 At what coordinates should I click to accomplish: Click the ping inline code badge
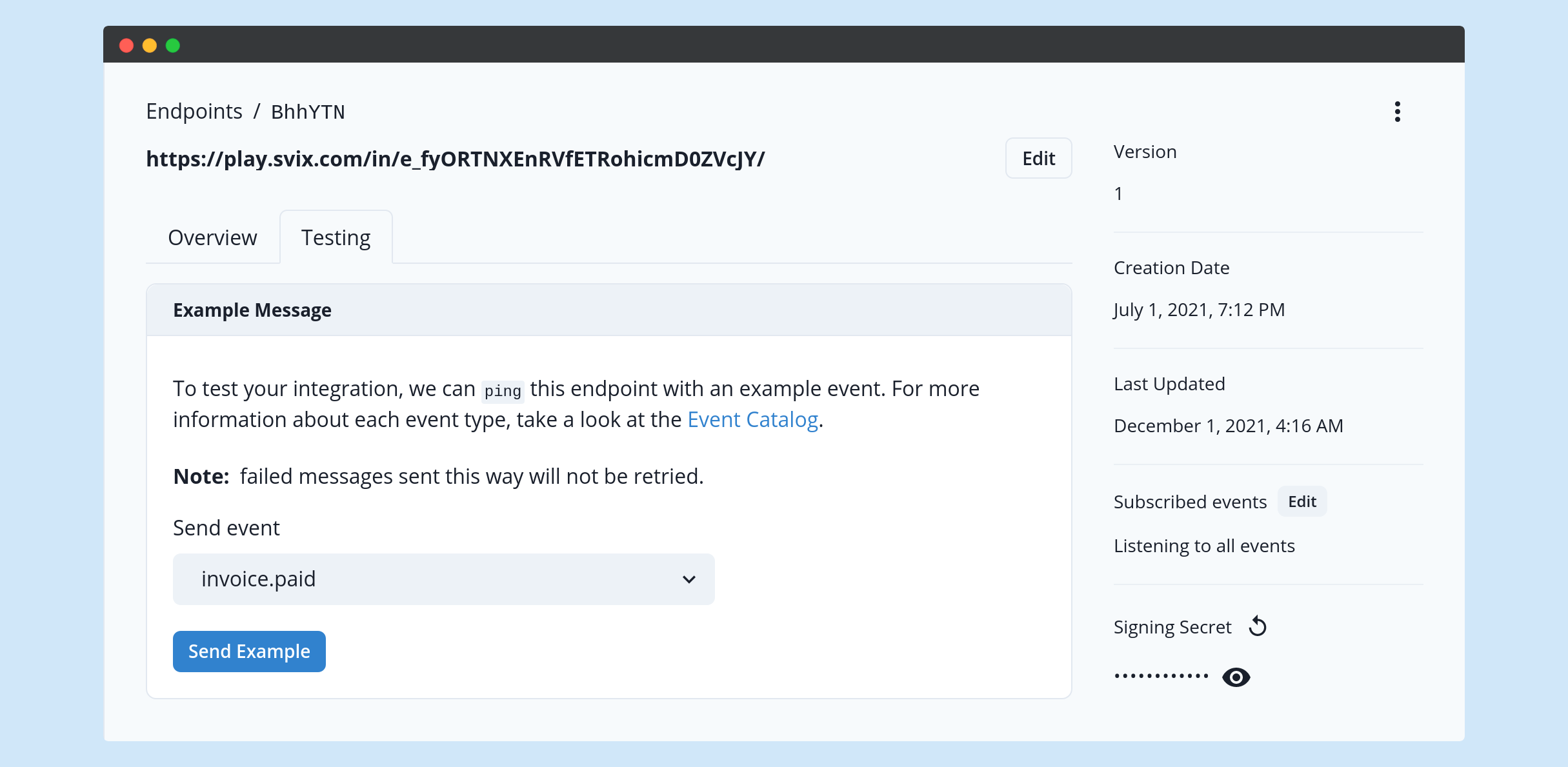pos(503,390)
